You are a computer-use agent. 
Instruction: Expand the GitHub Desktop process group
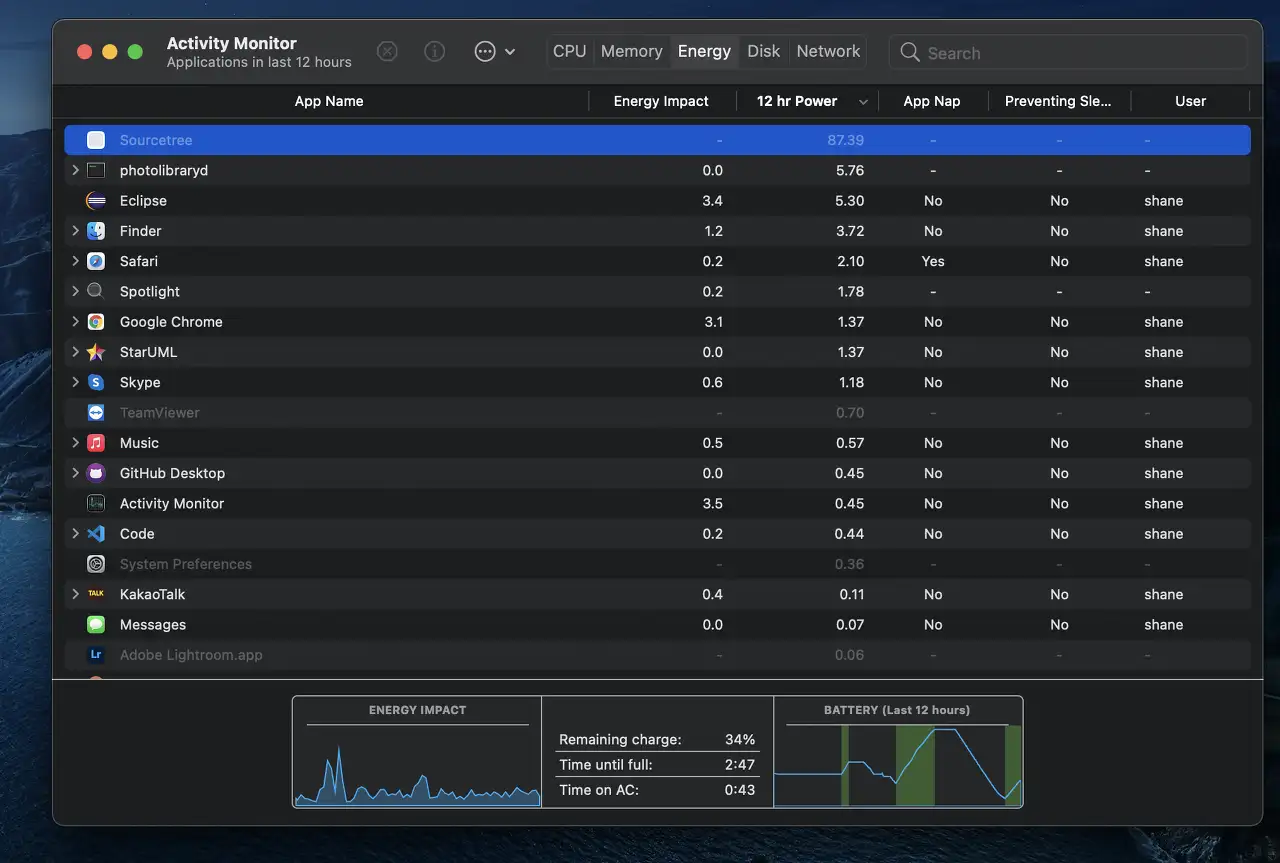tap(75, 473)
